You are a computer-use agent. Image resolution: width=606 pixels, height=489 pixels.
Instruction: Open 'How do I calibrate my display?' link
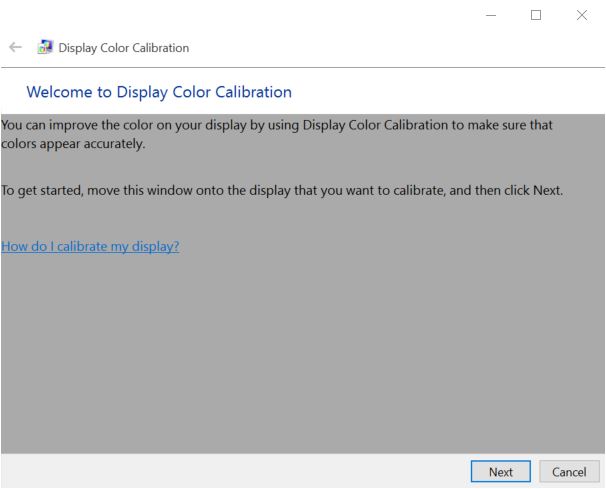90,246
